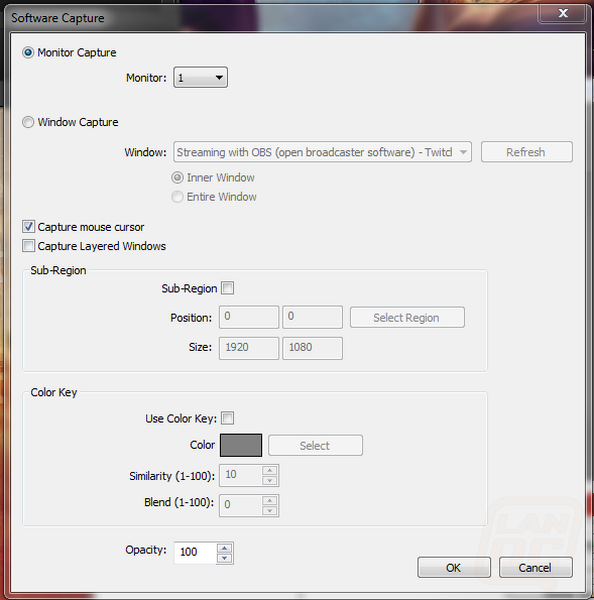Click the Position Y input field

point(312,317)
